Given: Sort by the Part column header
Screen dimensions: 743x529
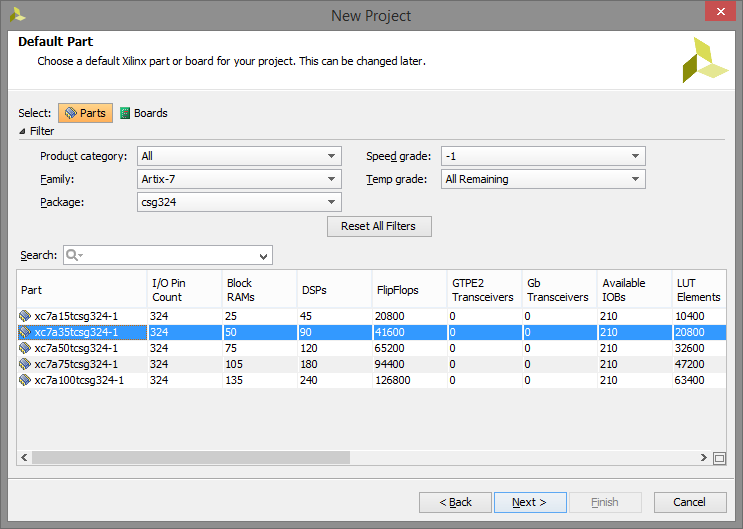Looking at the screenshot, I should click(x=82, y=290).
